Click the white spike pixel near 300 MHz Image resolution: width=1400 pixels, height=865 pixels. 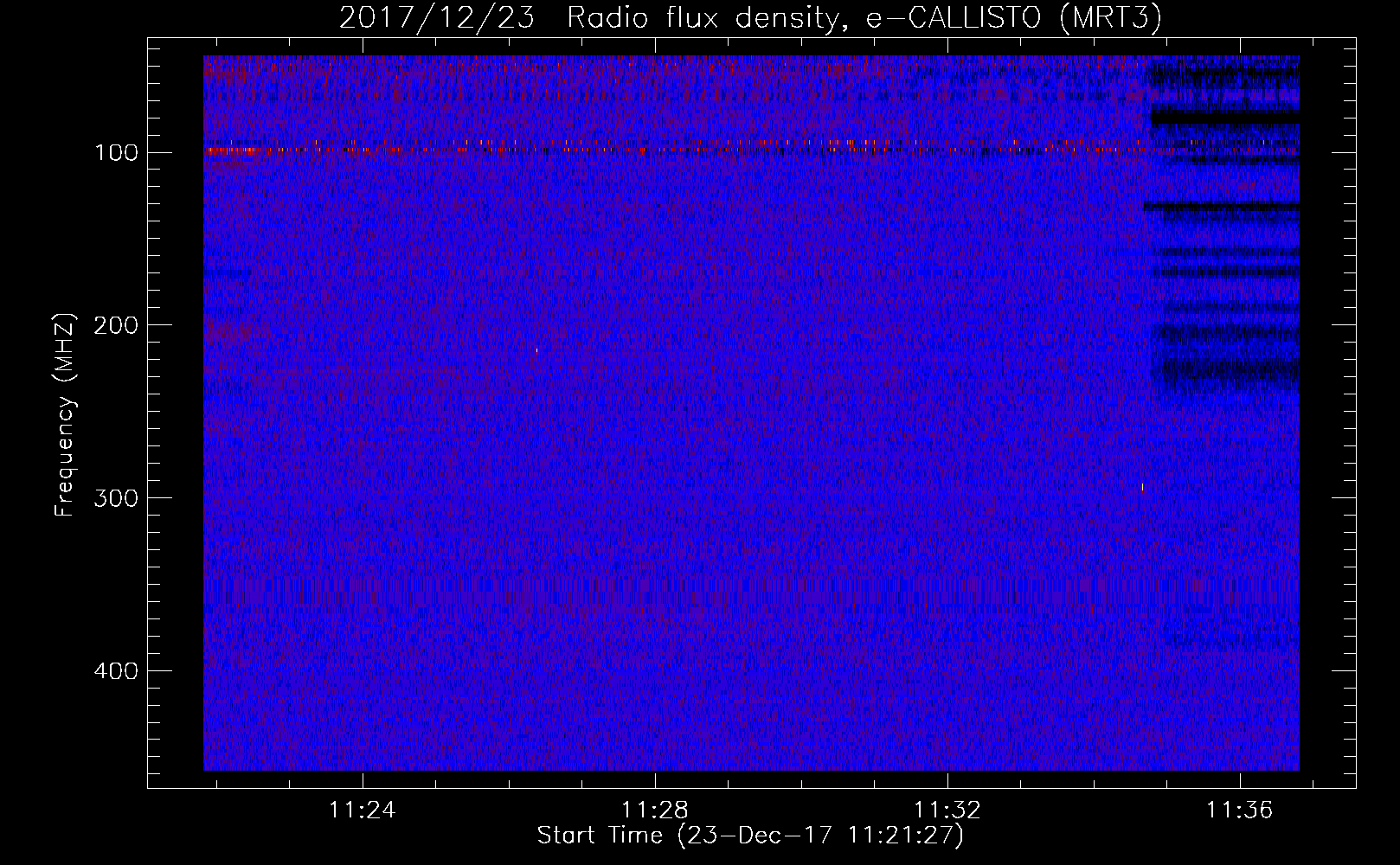tap(1142, 487)
